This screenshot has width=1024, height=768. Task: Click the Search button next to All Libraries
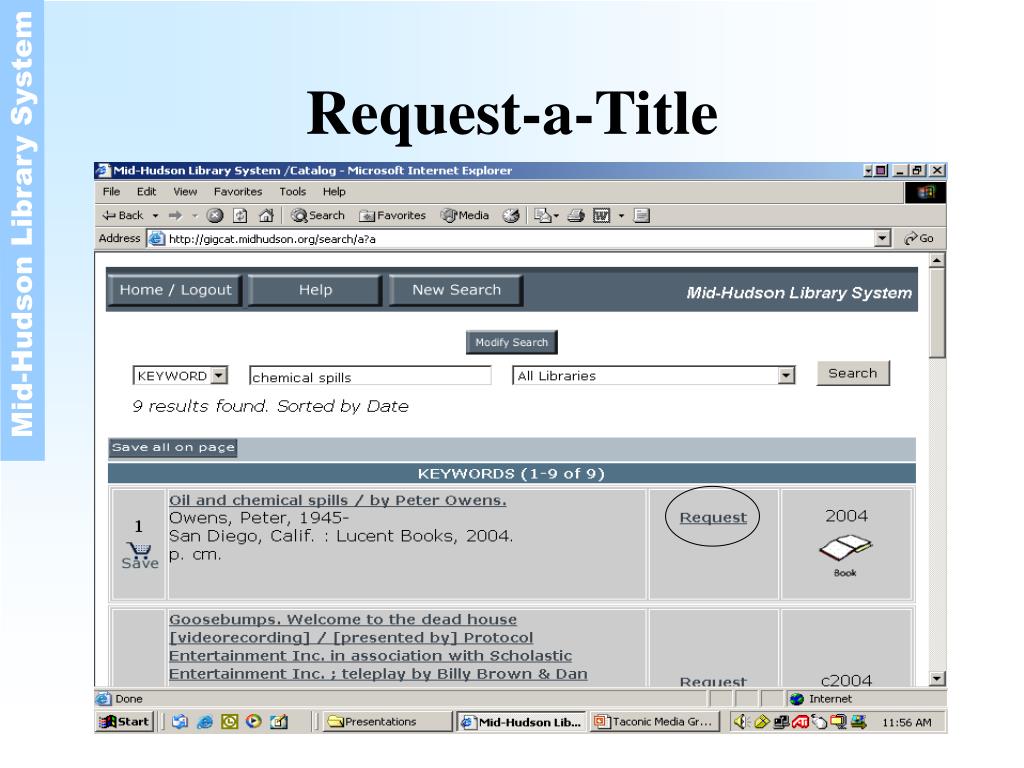[853, 374]
